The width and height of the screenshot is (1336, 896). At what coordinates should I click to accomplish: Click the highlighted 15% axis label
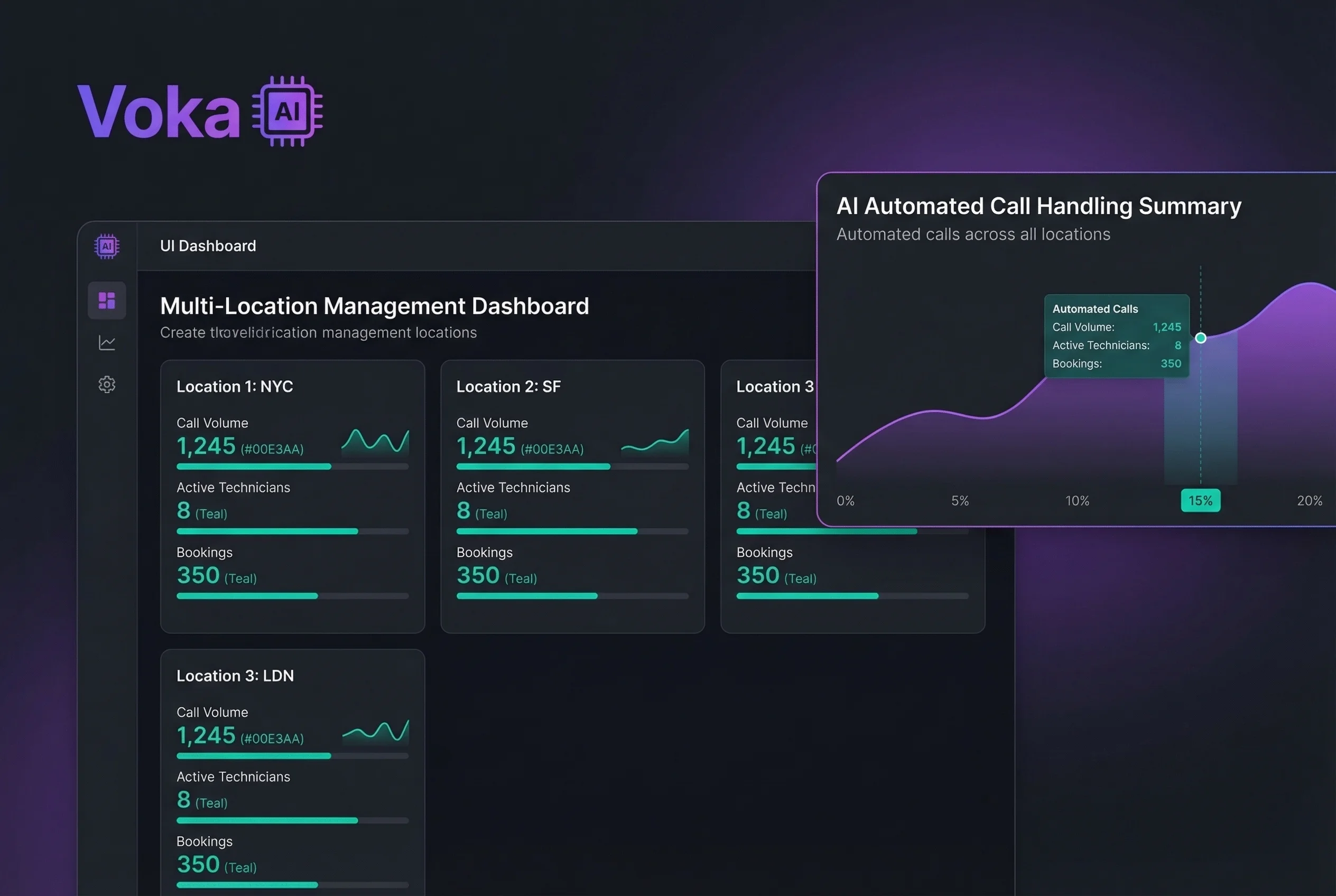(1201, 501)
